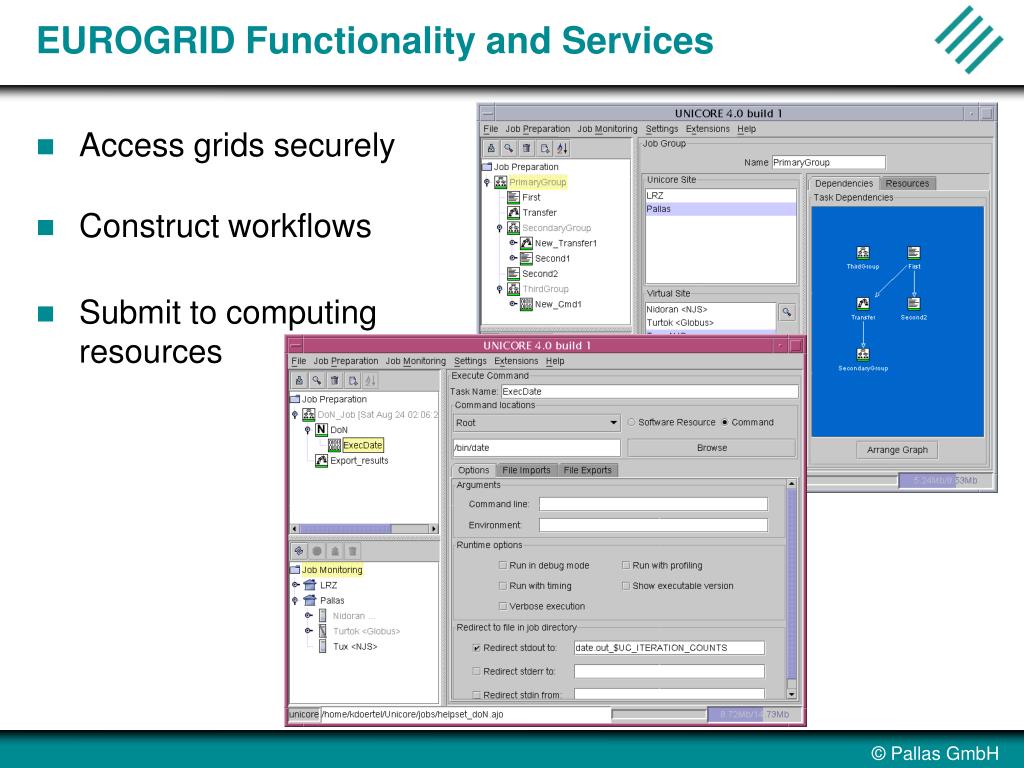Click the ThirdGroup node icon in dependency graph
This screenshot has width=1024, height=768.
863,253
